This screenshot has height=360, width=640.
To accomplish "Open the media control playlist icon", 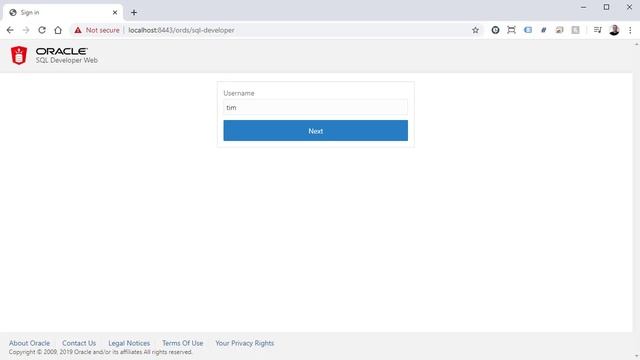I will [x=598, y=30].
